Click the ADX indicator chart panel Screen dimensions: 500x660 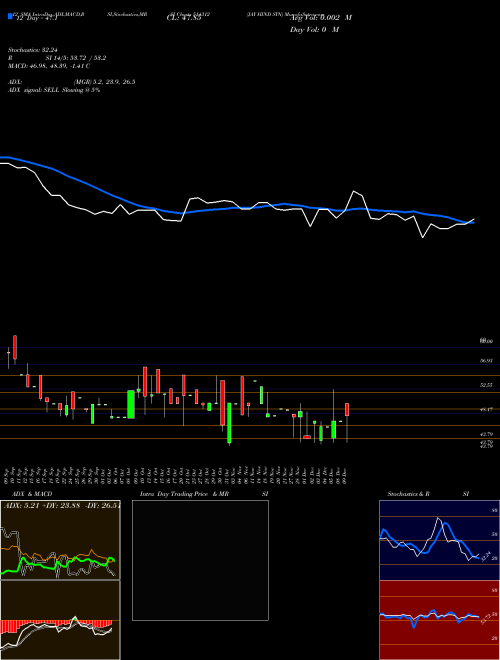pos(60,540)
